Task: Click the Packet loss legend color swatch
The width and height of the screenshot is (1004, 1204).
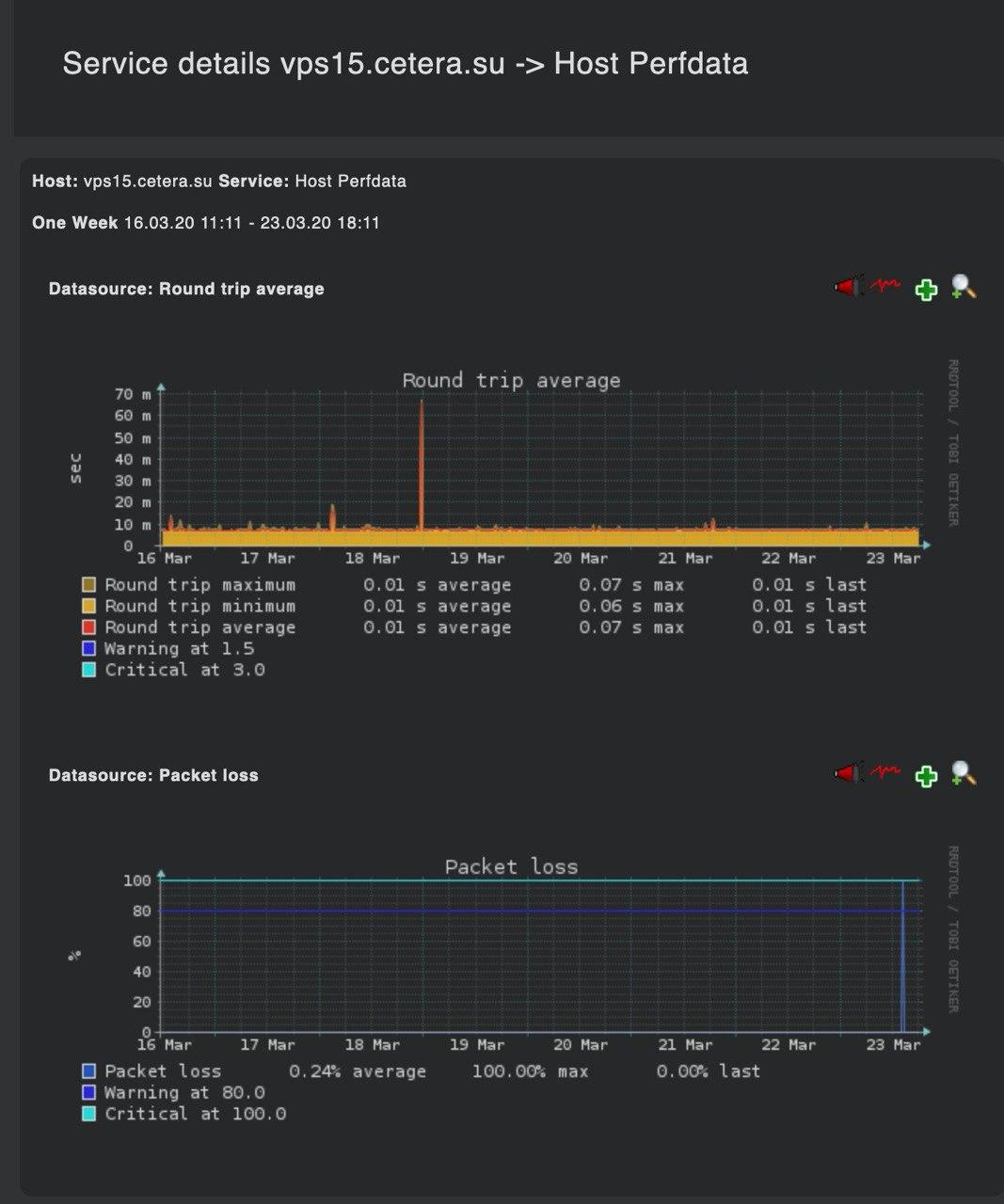Action: (89, 1071)
